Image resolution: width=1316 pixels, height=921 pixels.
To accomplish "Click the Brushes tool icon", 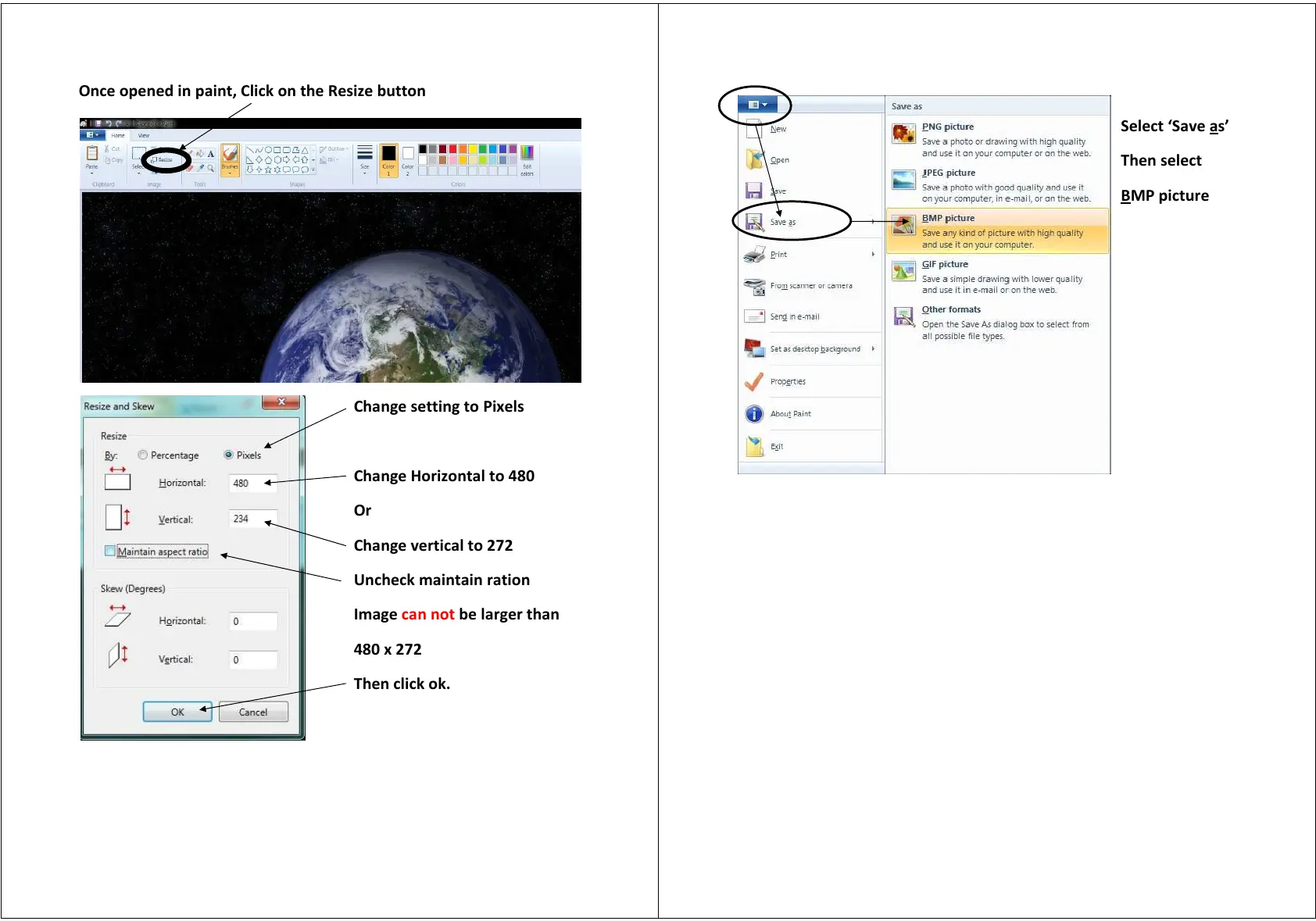I will [x=230, y=154].
